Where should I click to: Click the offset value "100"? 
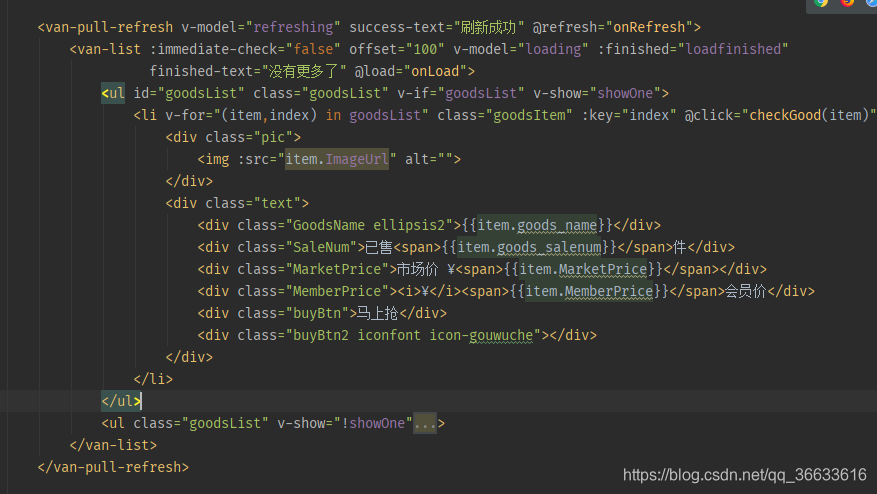[x=425, y=49]
